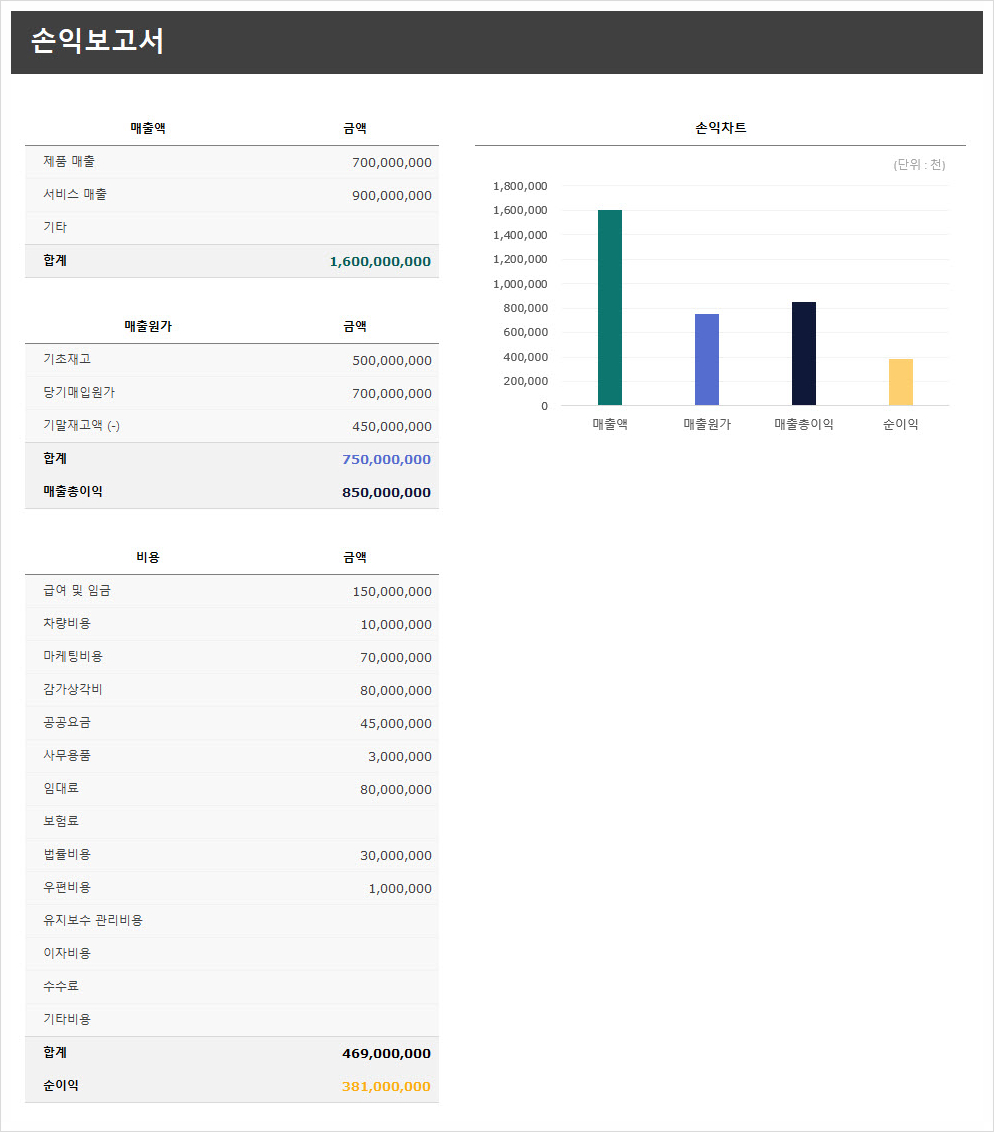Click the 비용 table header
994x1132 pixels.
coord(148,557)
